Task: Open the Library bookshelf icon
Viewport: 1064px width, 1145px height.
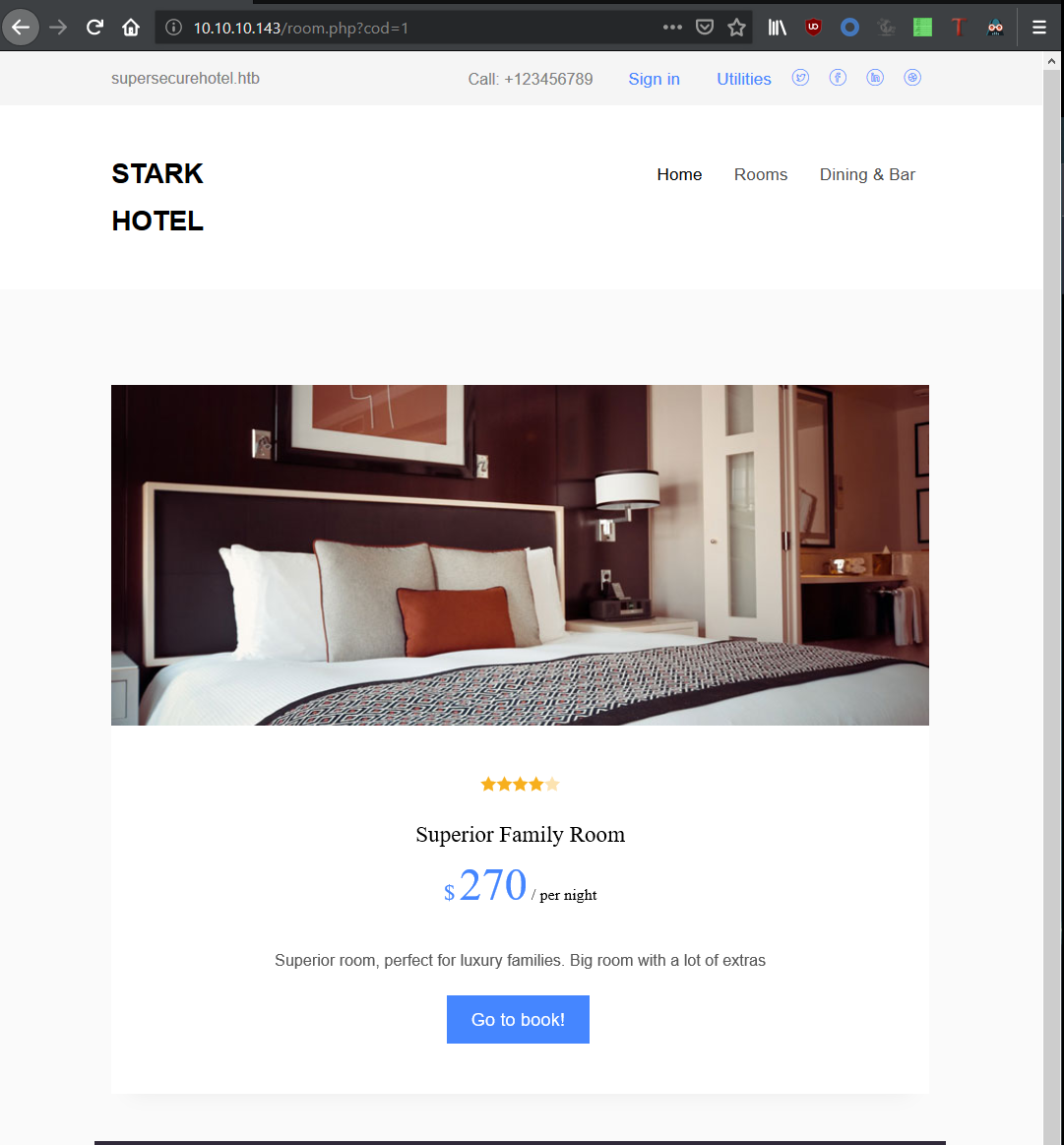Action: coord(777,28)
